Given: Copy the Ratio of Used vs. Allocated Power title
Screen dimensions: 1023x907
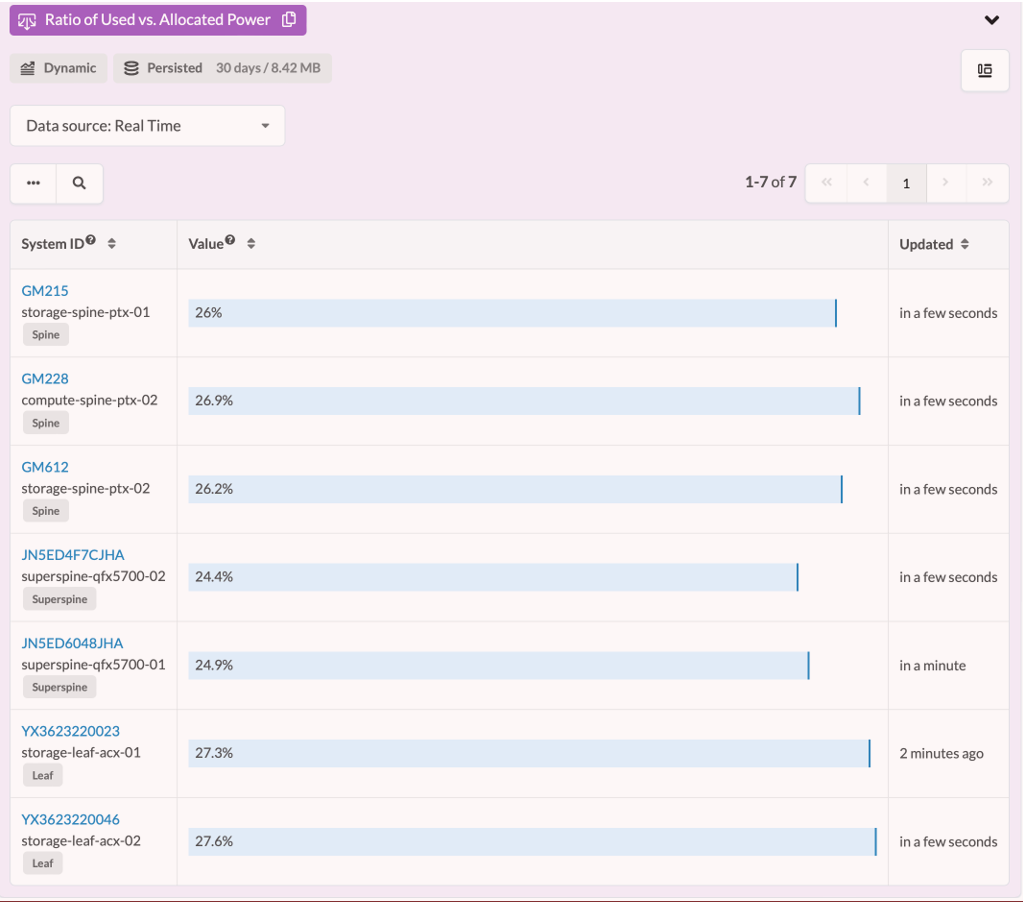Looking at the screenshot, I should click(x=289, y=20).
